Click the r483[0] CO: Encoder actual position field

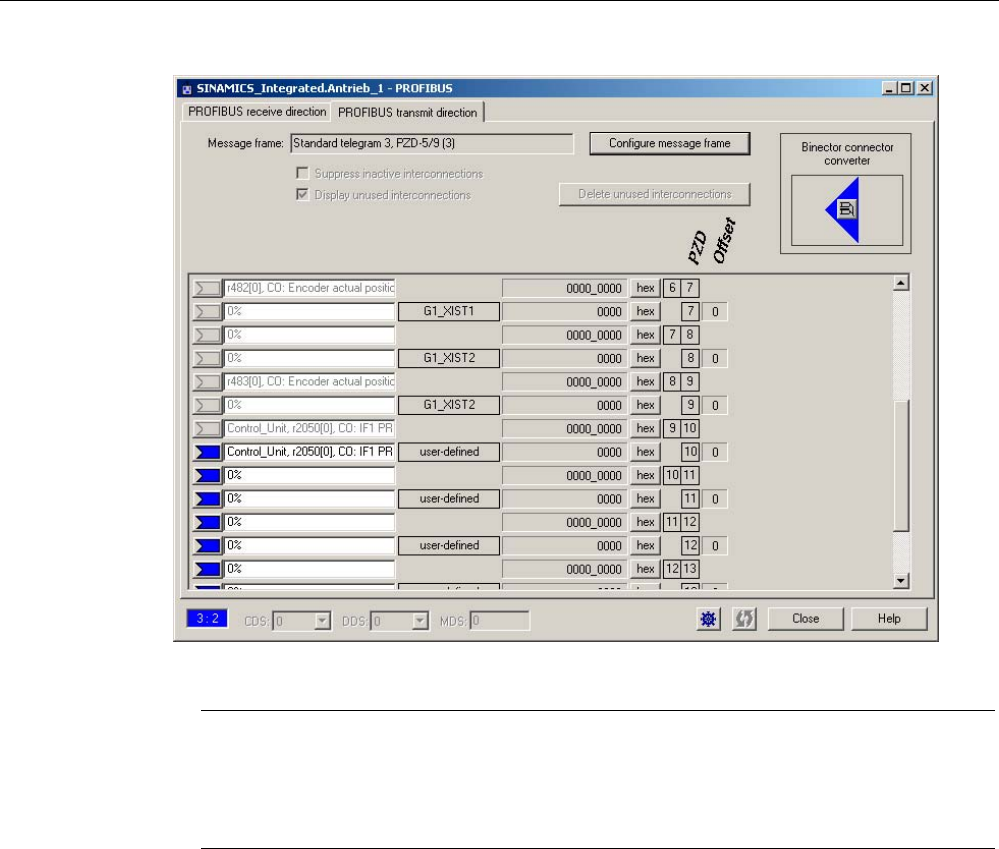point(310,382)
